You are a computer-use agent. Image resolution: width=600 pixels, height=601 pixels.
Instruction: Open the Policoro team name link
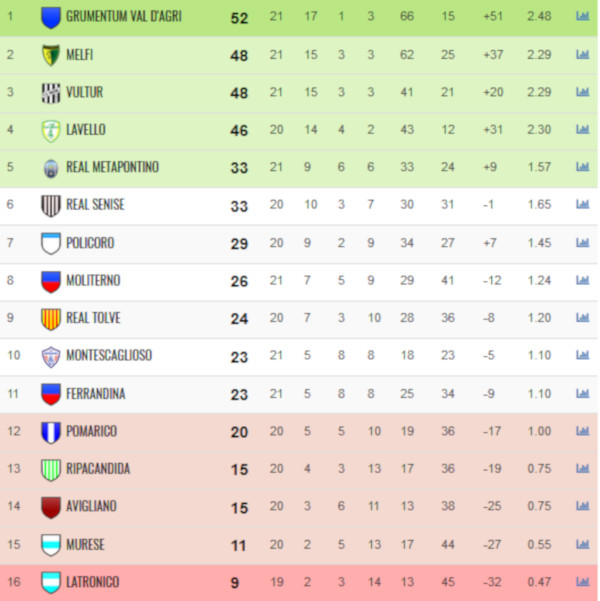click(90, 243)
